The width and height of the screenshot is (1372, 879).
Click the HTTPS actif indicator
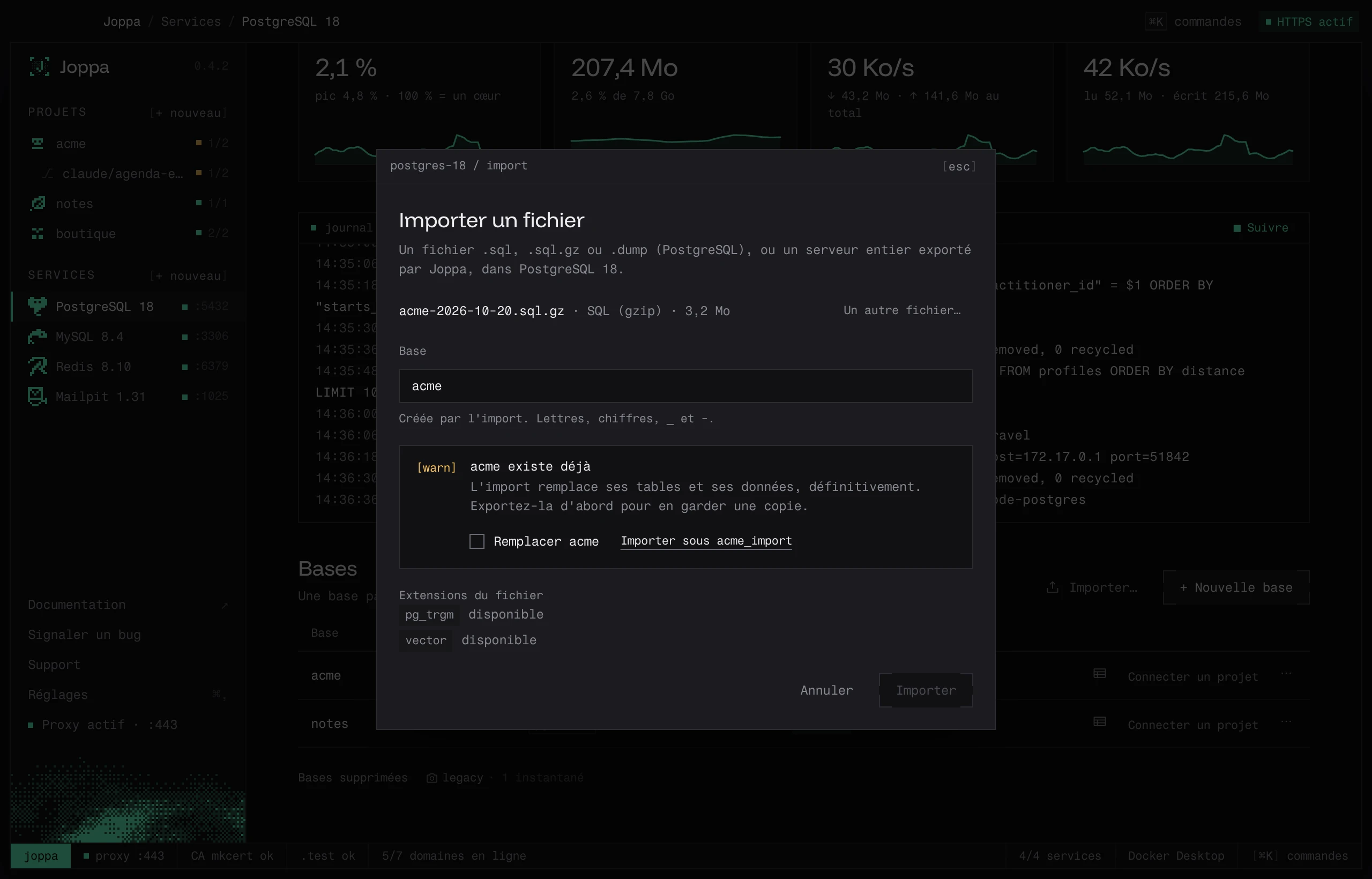point(1309,21)
